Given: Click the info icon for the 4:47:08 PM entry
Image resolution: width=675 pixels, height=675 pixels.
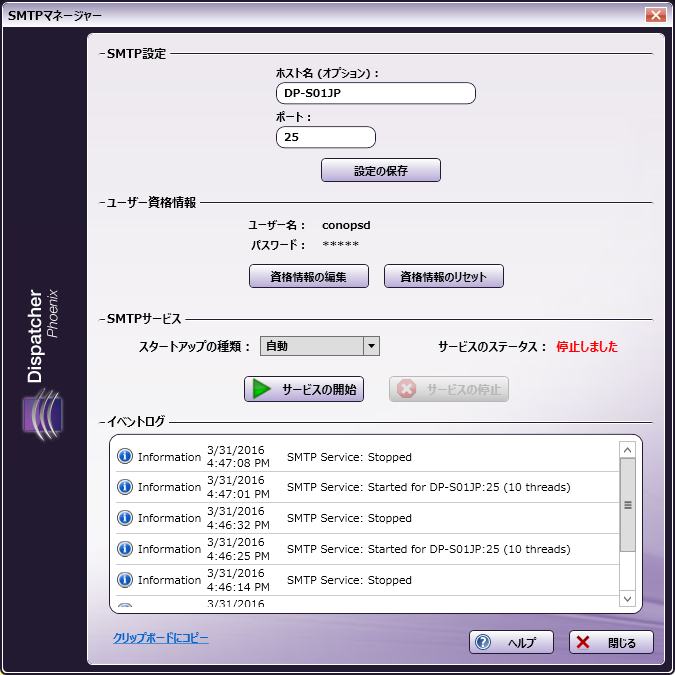Looking at the screenshot, I should click(125, 456).
